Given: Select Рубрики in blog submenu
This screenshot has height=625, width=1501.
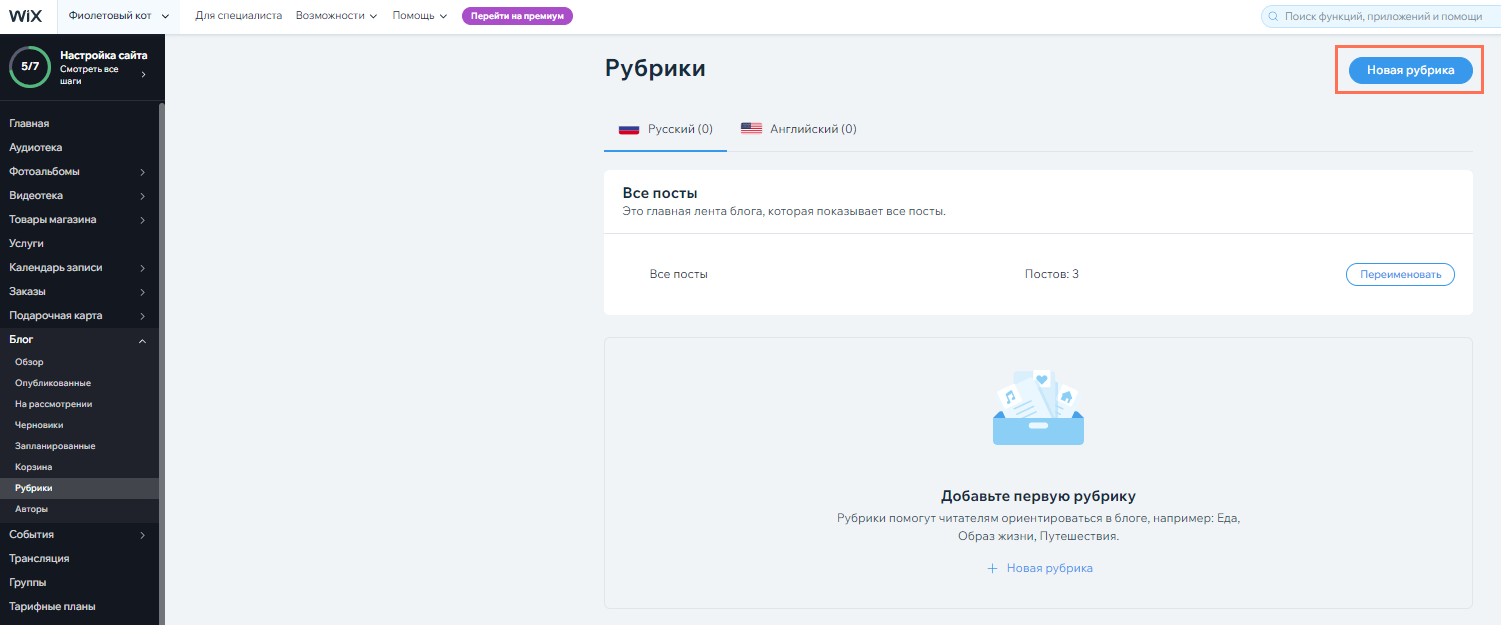Looking at the screenshot, I should [x=80, y=488].
